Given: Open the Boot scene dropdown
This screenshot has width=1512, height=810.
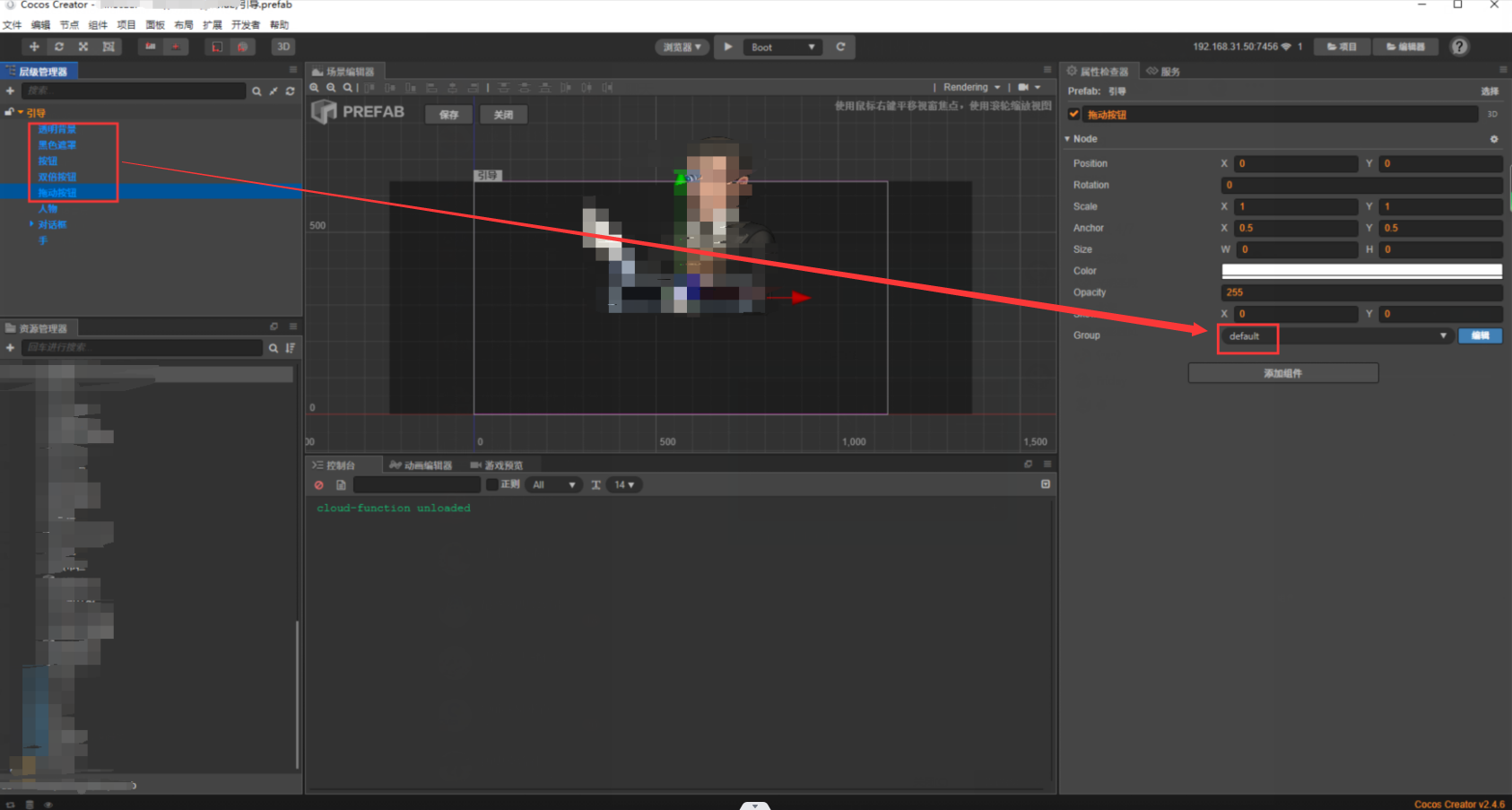Looking at the screenshot, I should (783, 47).
